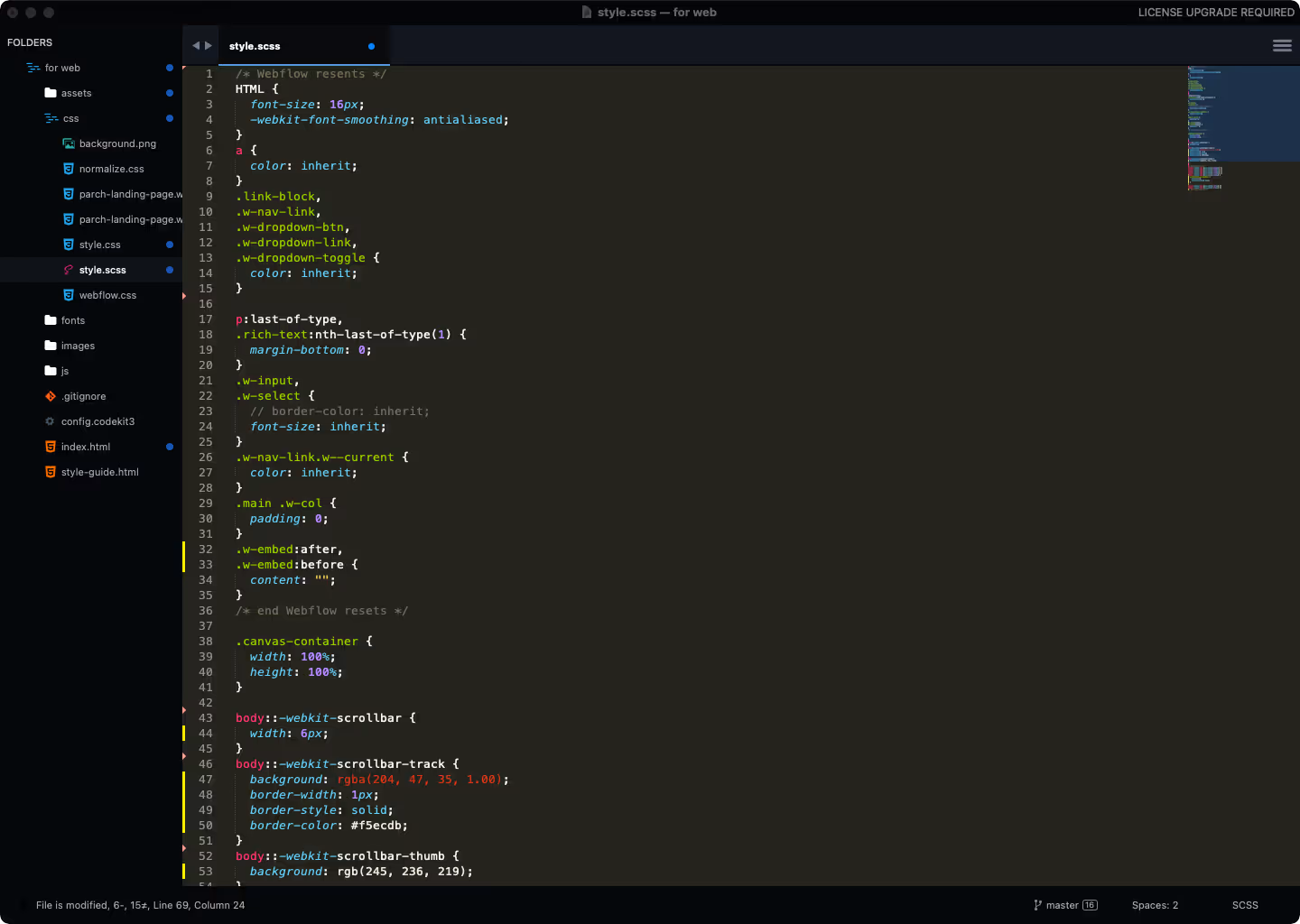1300x924 pixels.
Task: Click line number 26 in the gutter
Action: [x=206, y=457]
